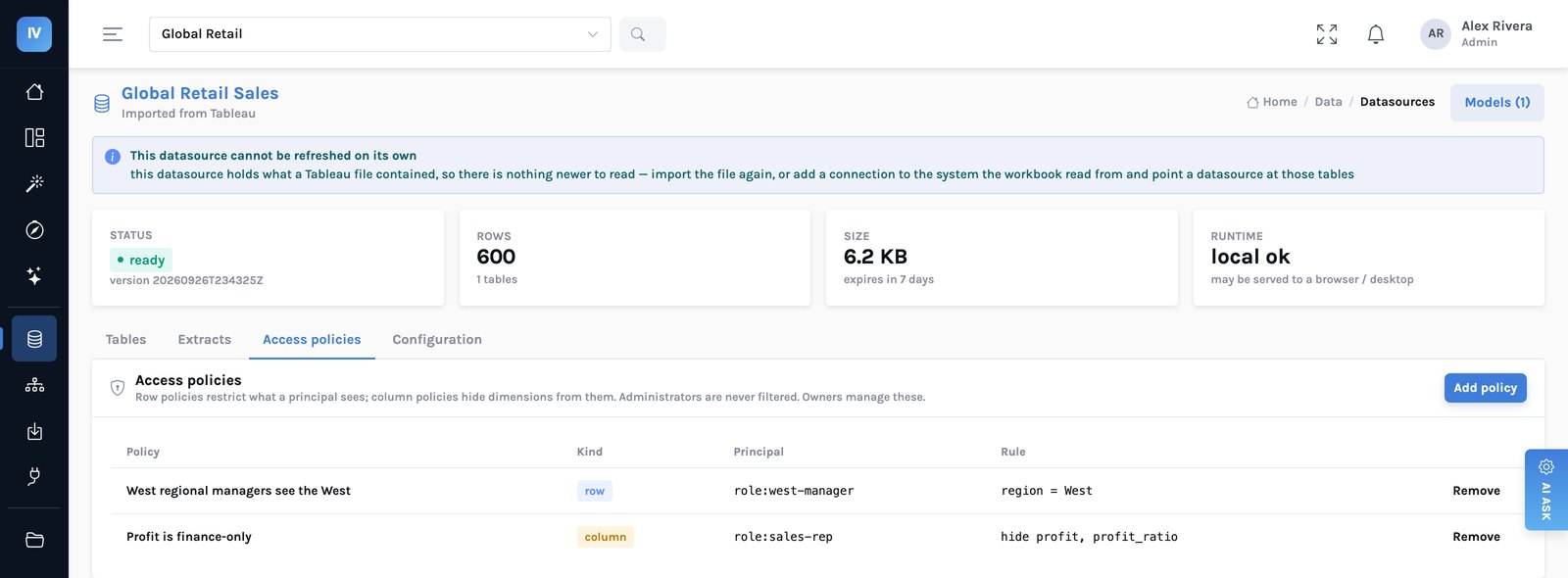Screen dimensions: 1568x578
Task: Click the datasource icon beside Global Retail Sales
Action: coord(102,103)
